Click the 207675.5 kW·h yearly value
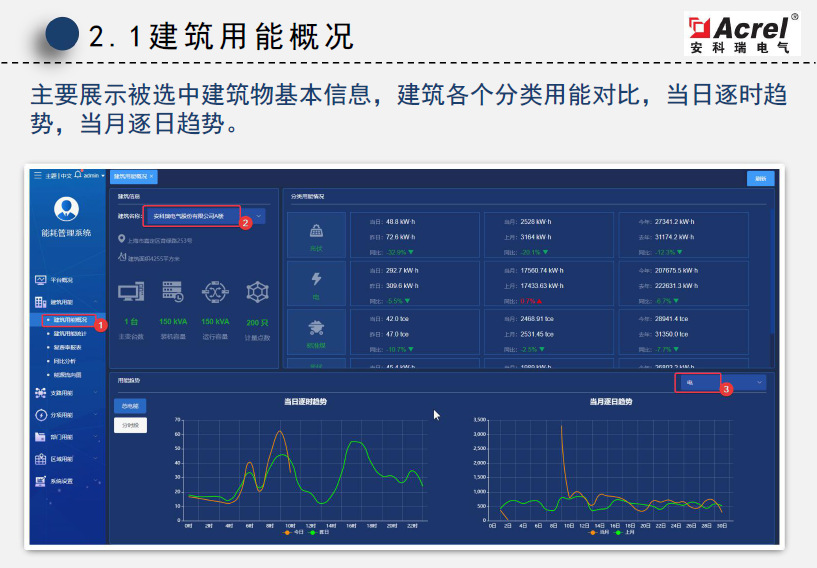The width and height of the screenshot is (817, 568). point(676,270)
